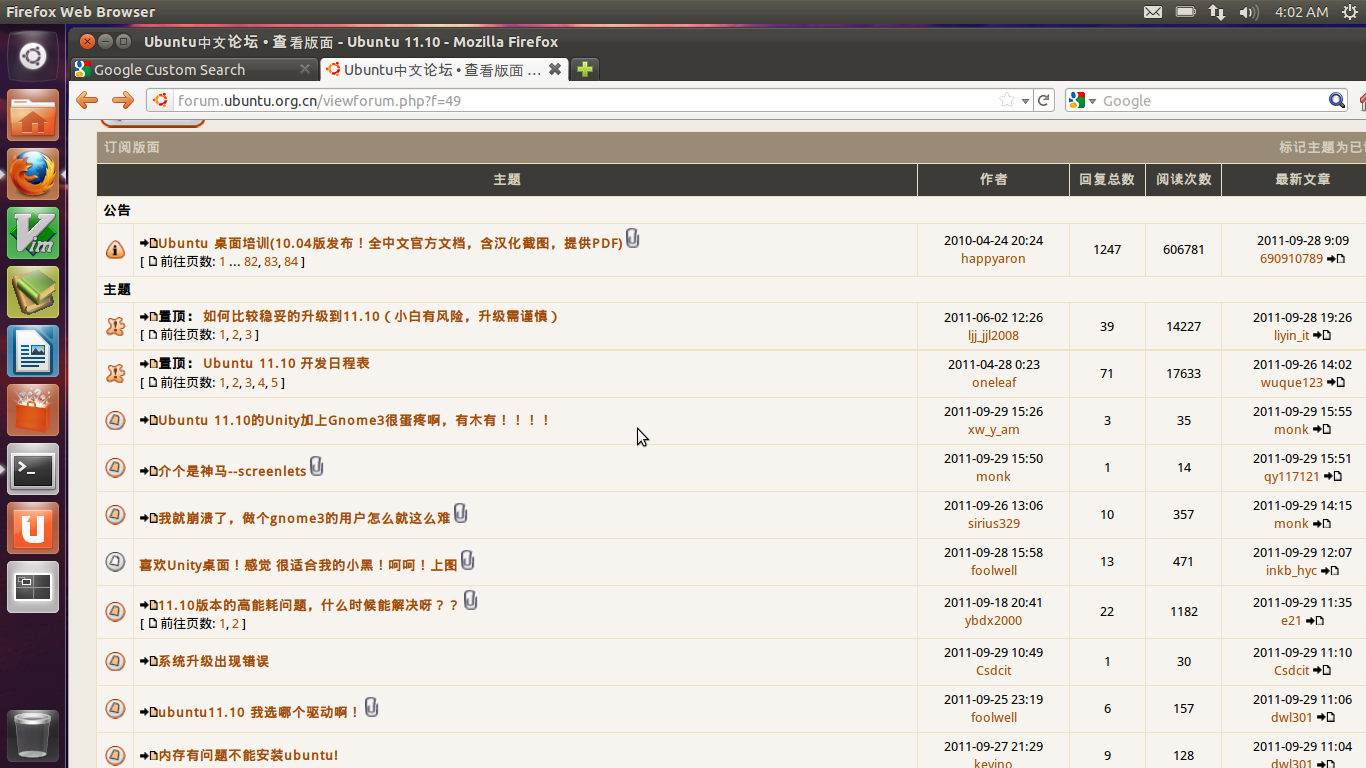Click the announcement icon beside 桌面培训
Screen dimensions: 1366x768
(115, 250)
